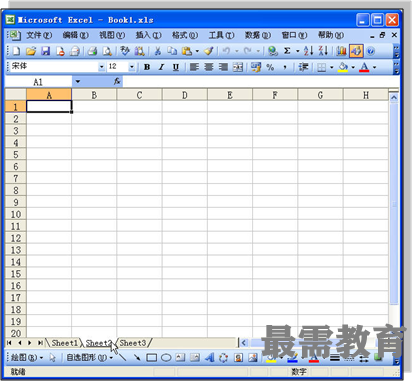Expand the Name Box dropdown arrow

78,81
